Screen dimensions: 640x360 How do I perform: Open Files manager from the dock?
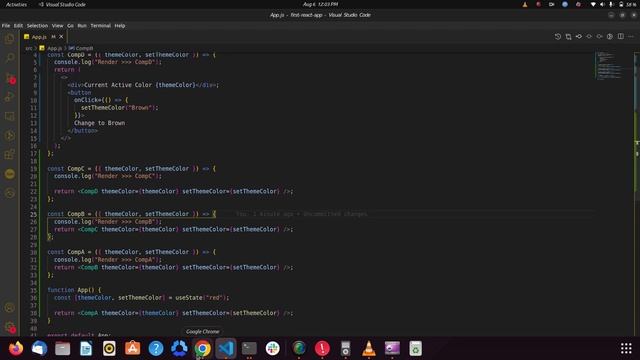click(x=63, y=348)
